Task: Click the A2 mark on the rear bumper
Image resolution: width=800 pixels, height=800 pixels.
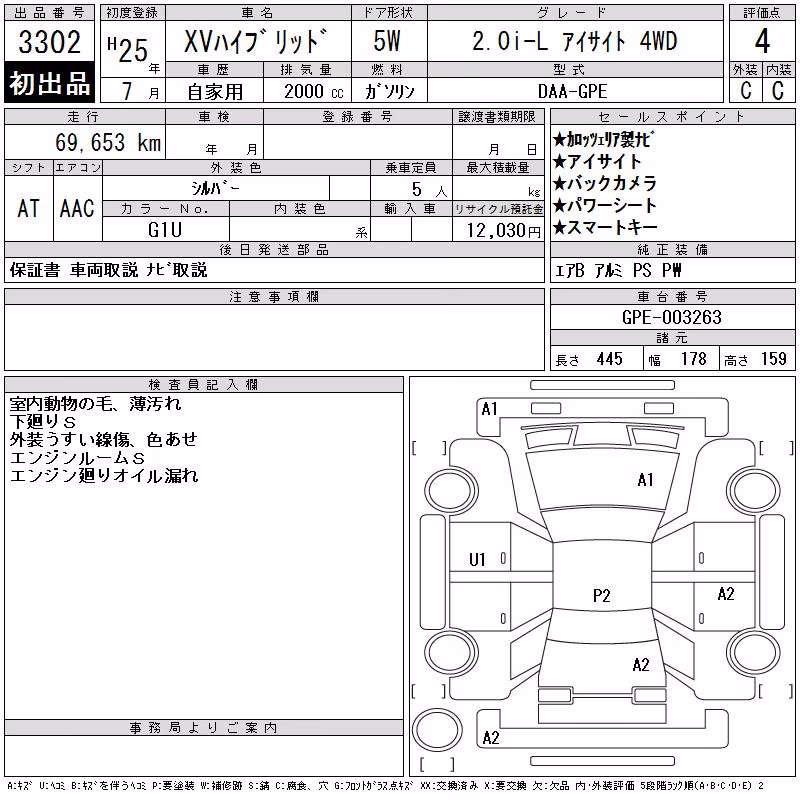Action: pyautogui.click(x=491, y=738)
